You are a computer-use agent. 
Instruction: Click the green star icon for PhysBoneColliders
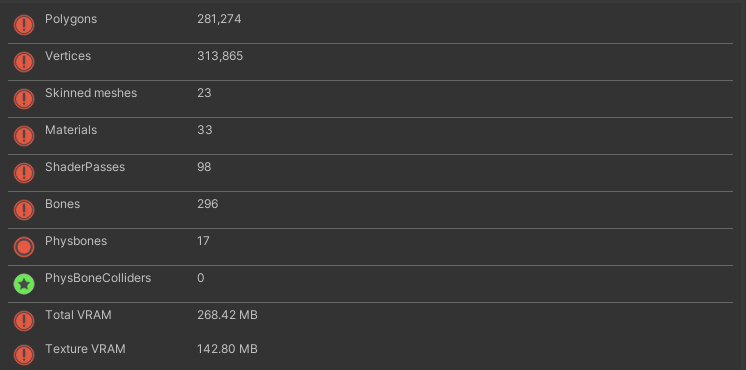pos(24,284)
